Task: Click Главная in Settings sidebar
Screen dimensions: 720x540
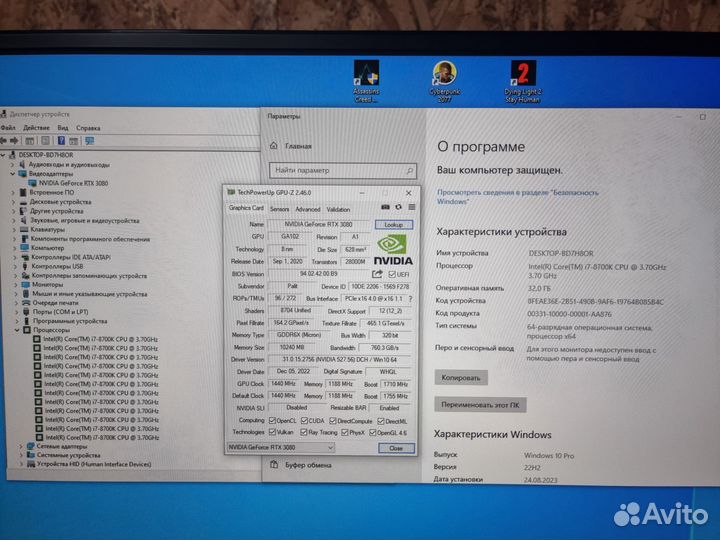Action: (298, 146)
